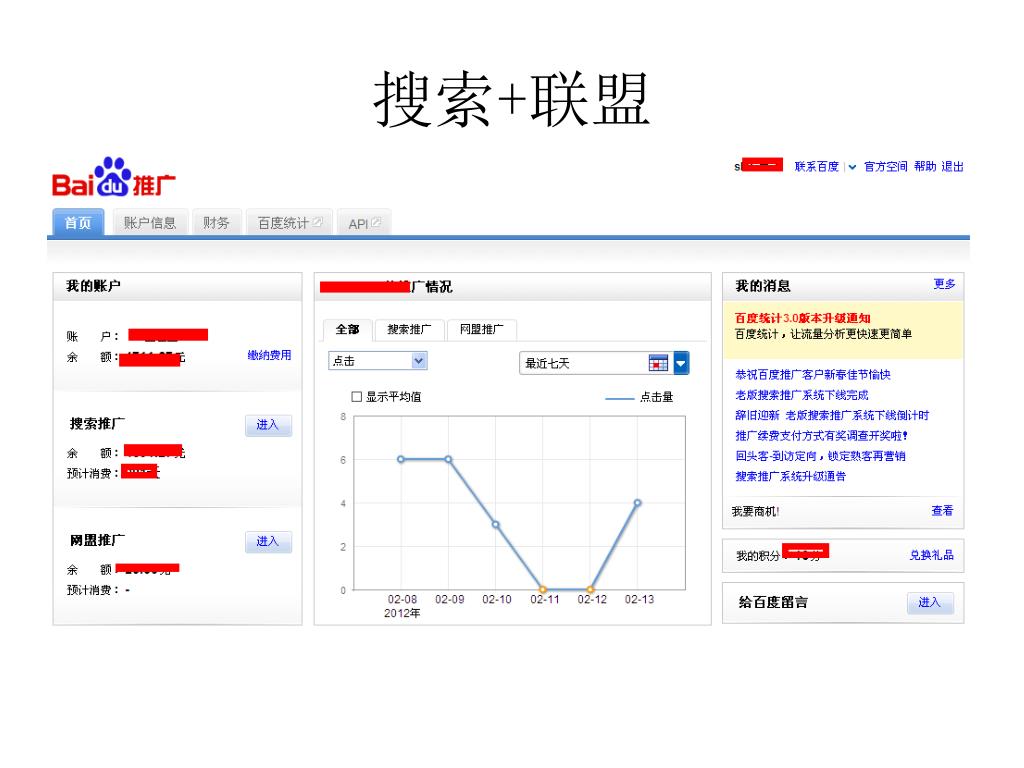This screenshot has width=1024, height=768.
Task: Click the 给百度留言 label
Action: click(773, 602)
